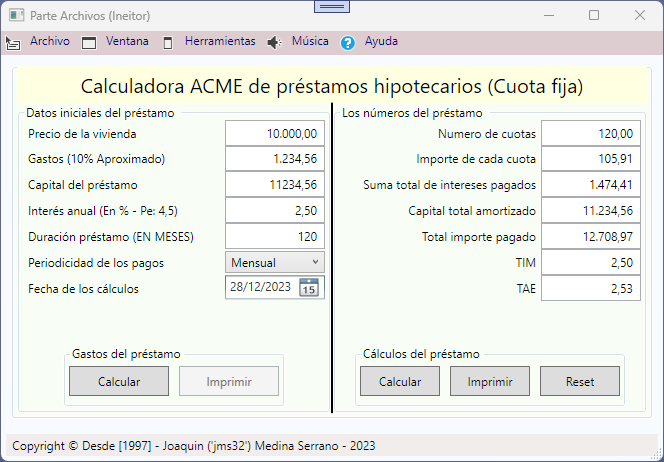Focus the Gastos (10% Aproximado) field
This screenshot has height=462, width=664.
275,159
